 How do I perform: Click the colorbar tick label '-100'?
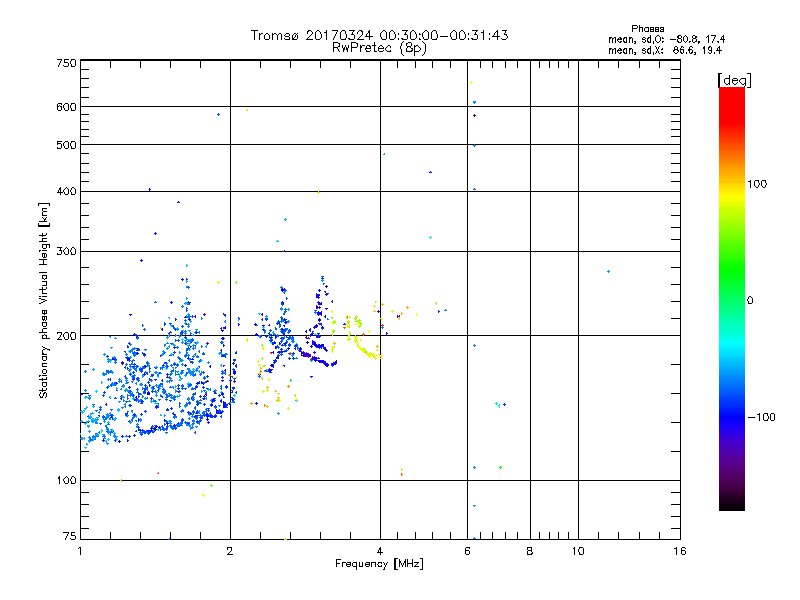(761, 417)
